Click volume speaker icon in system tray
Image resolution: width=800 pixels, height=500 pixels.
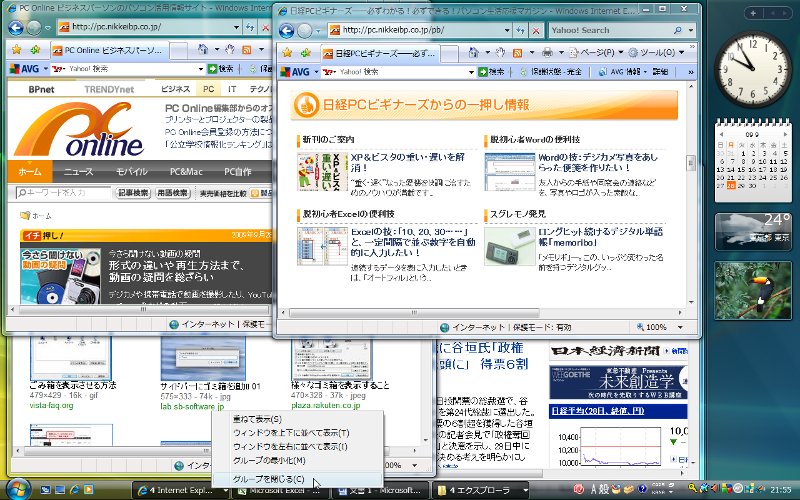tap(715, 489)
